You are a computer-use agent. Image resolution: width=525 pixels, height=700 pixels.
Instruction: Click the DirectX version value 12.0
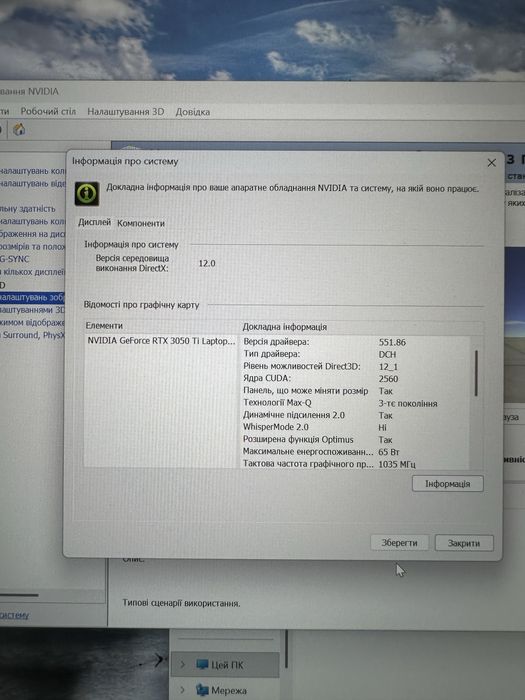point(207,263)
